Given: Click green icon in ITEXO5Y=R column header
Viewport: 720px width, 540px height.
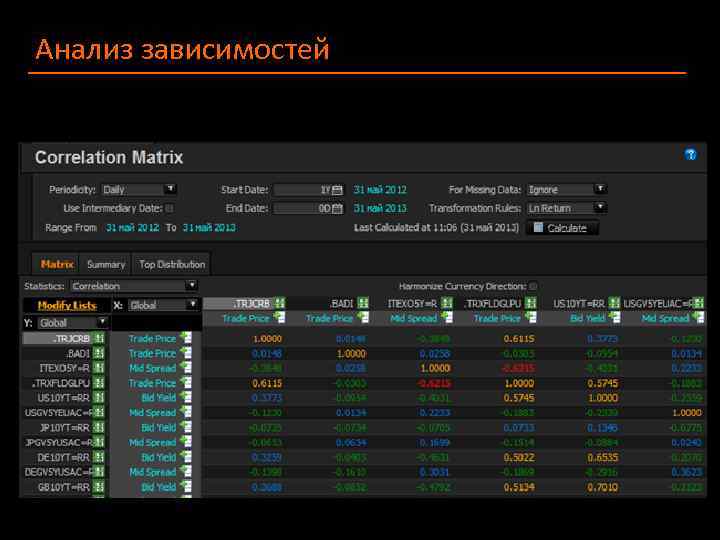Looking at the screenshot, I should point(446,303).
